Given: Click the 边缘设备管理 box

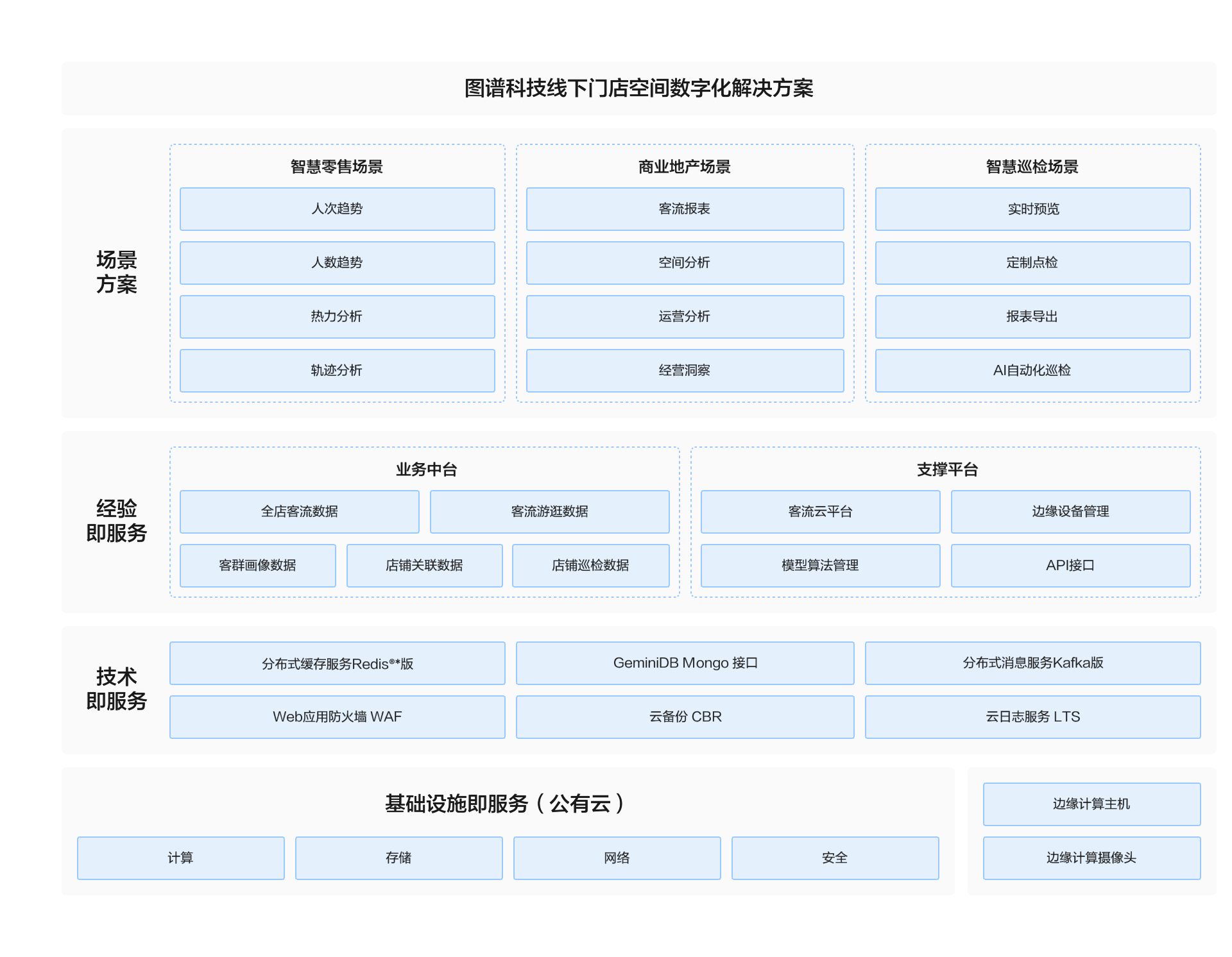Looking at the screenshot, I should point(1071,512).
